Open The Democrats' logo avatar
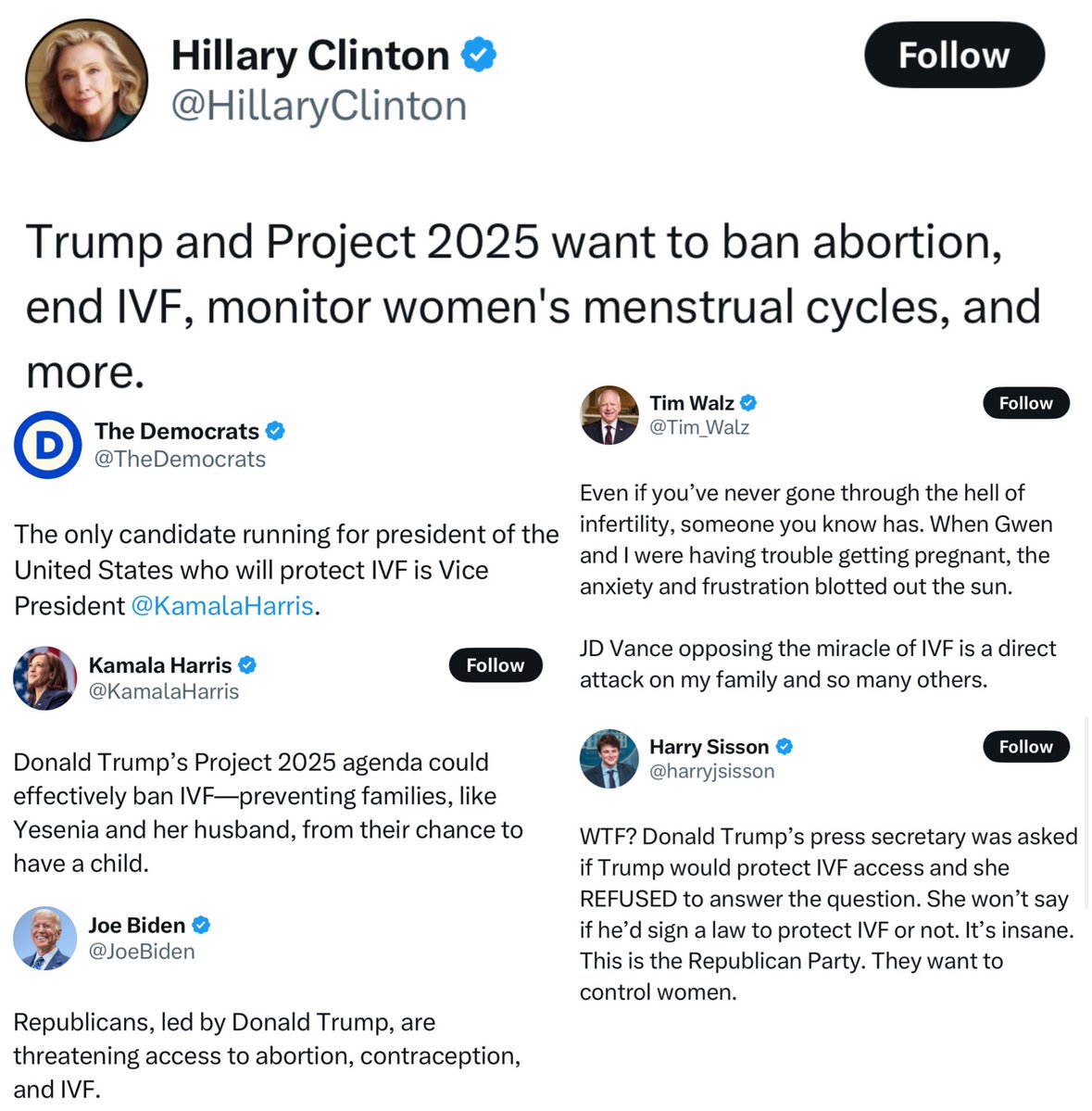Viewport: 1092px width, 1111px height. tap(48, 445)
